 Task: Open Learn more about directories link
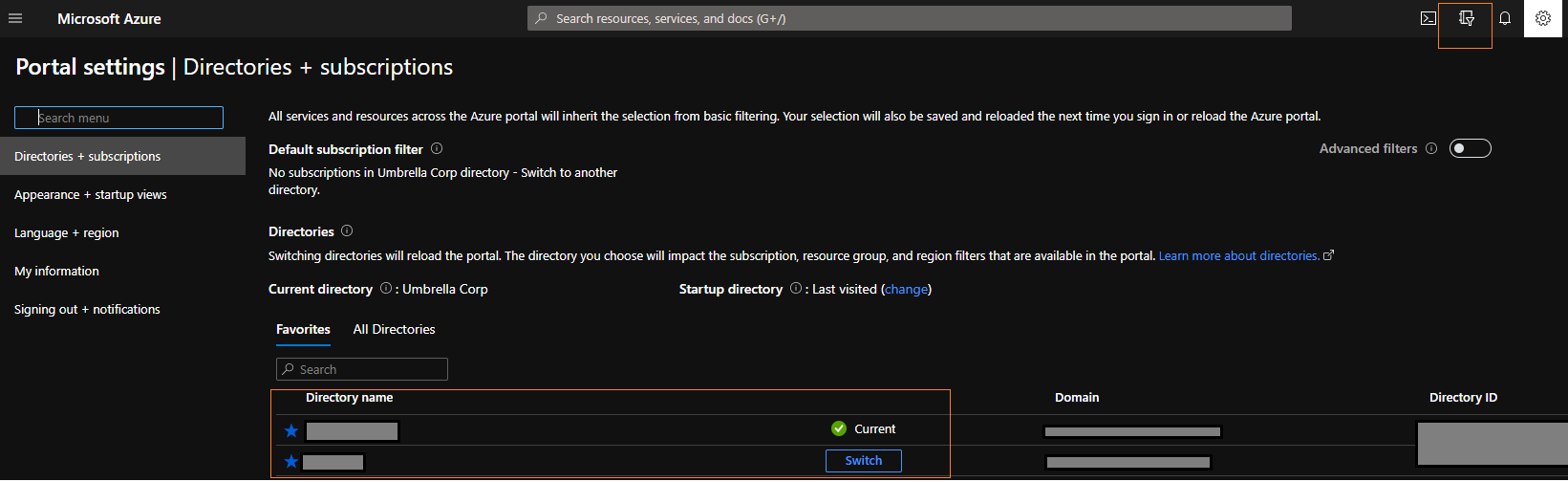coord(1246,255)
